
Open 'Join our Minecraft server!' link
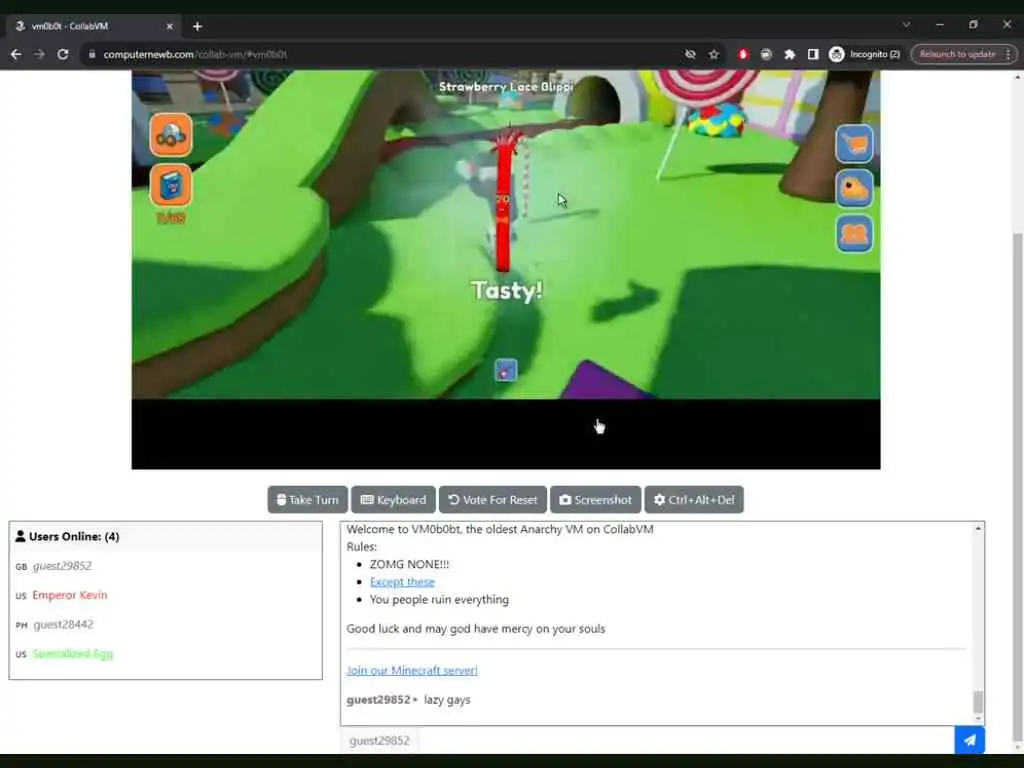412,670
